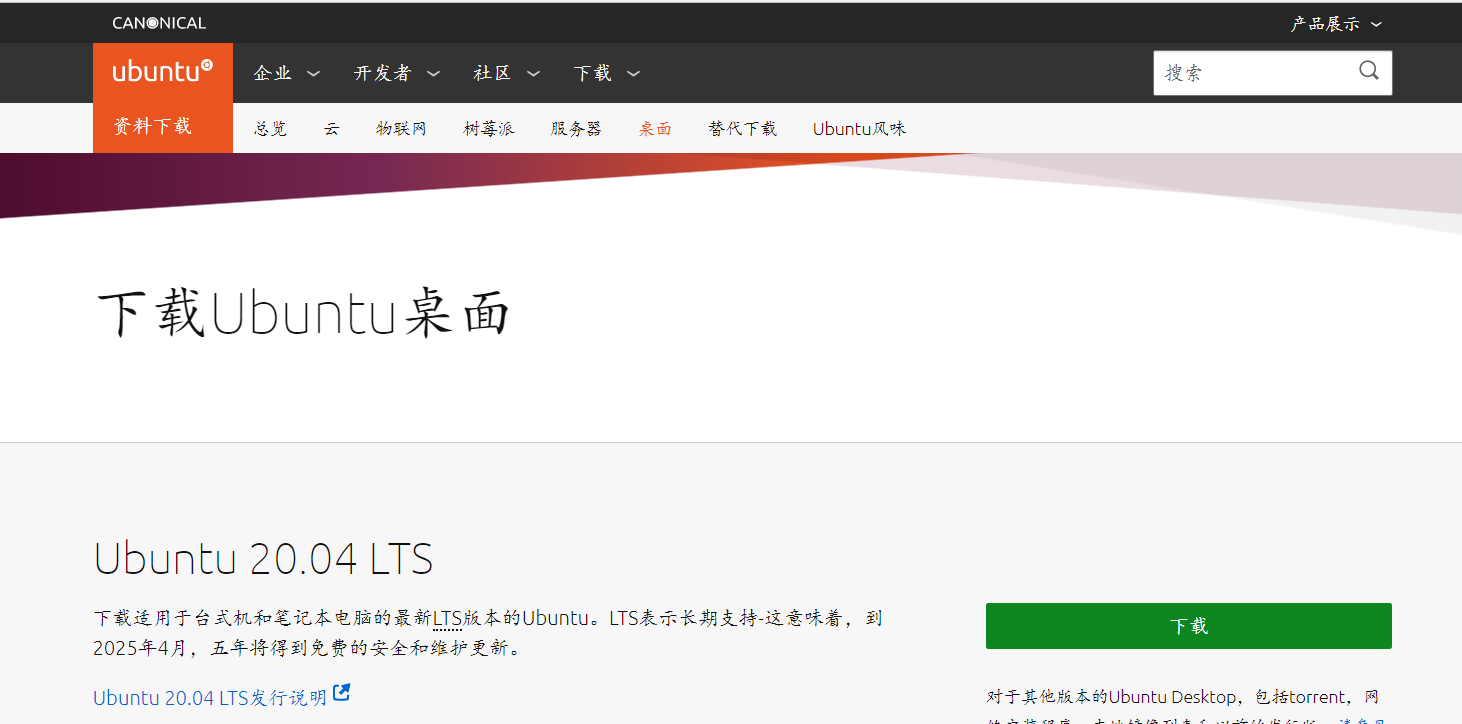The image size is (1462, 724).
Task: Click the external link icon next to 发行说明
Action: click(x=341, y=692)
